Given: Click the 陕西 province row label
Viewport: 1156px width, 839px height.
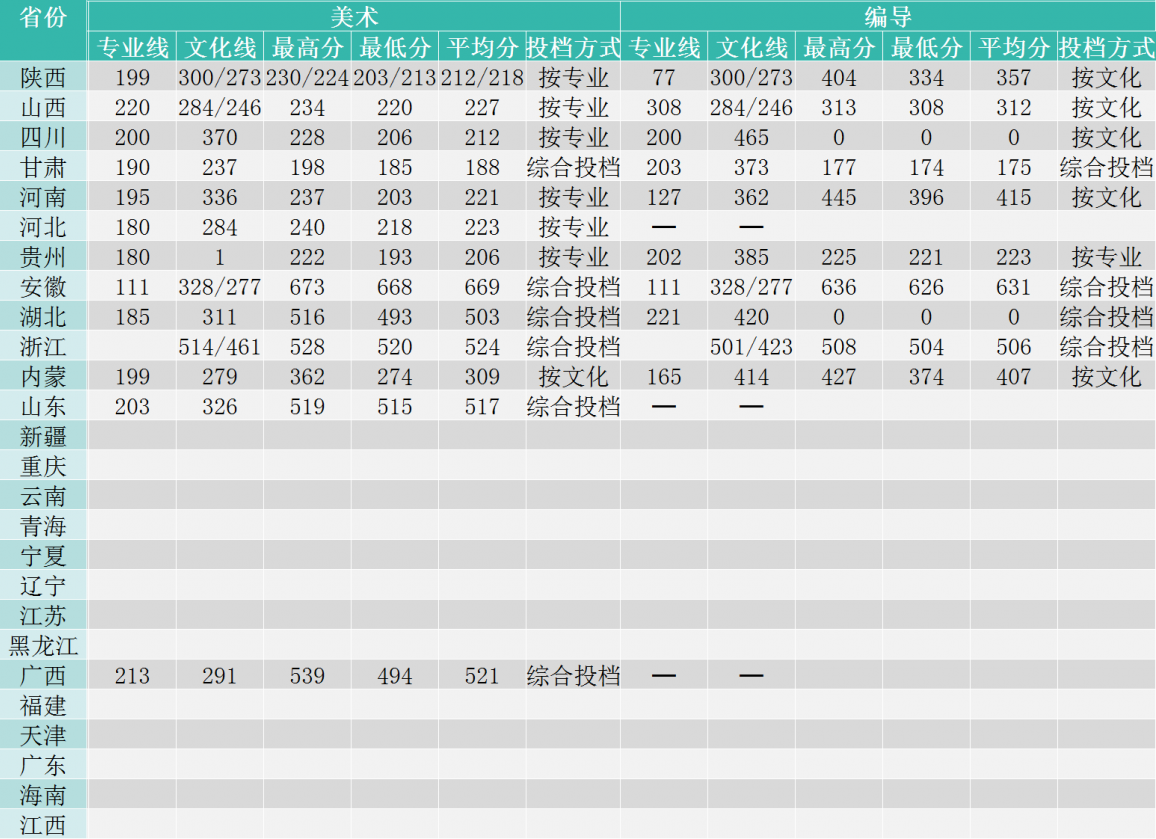Looking at the screenshot, I should [x=43, y=78].
